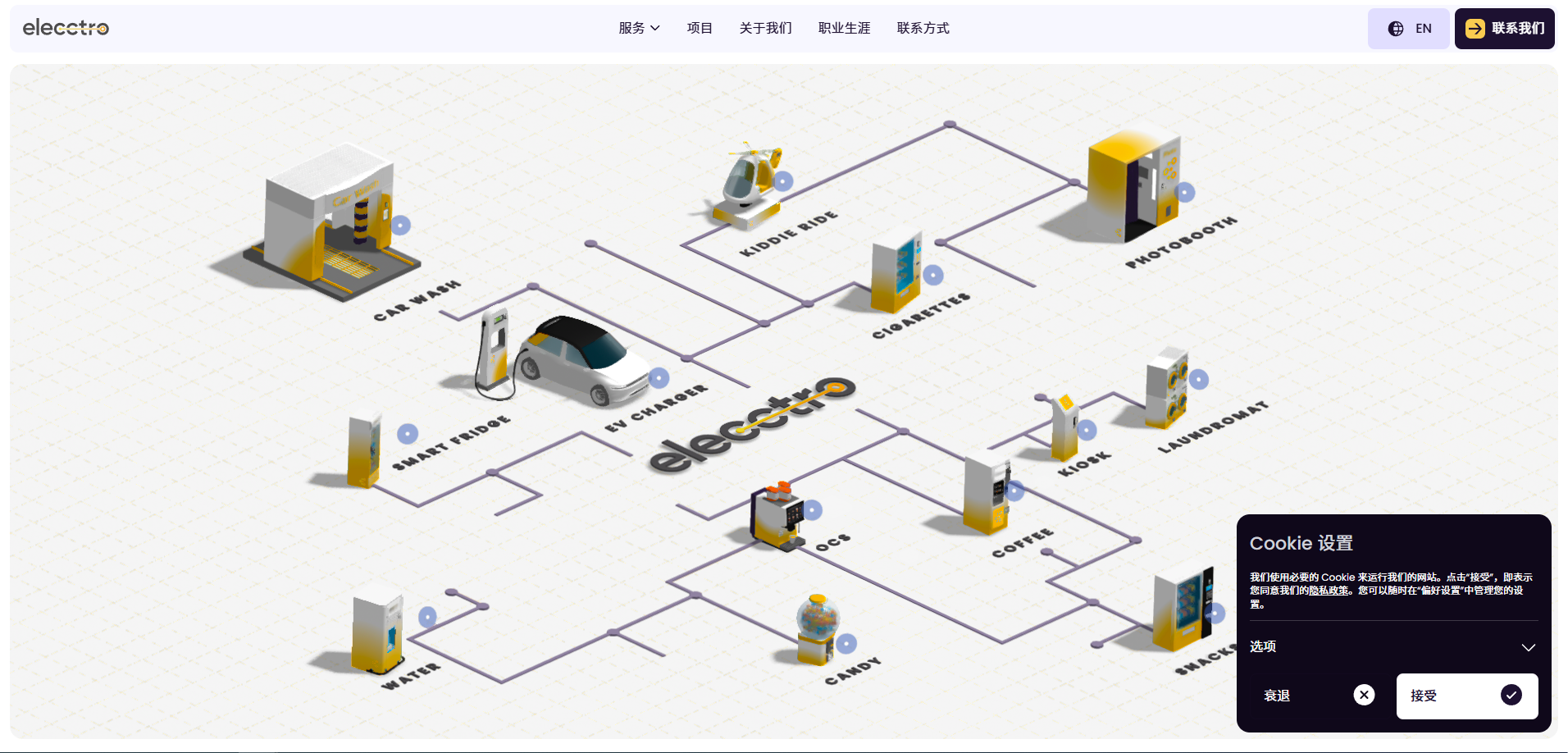Open the 服务 dropdown menu
Viewport: 1568px width, 753px height.
click(x=639, y=28)
